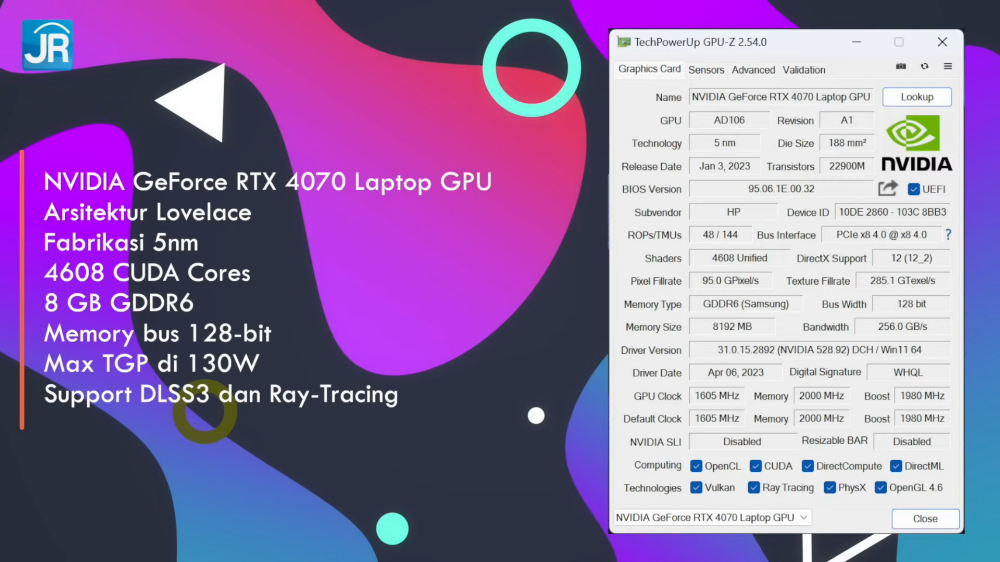Click the Subvendor field showing HP
The image size is (1000, 562).
click(733, 212)
